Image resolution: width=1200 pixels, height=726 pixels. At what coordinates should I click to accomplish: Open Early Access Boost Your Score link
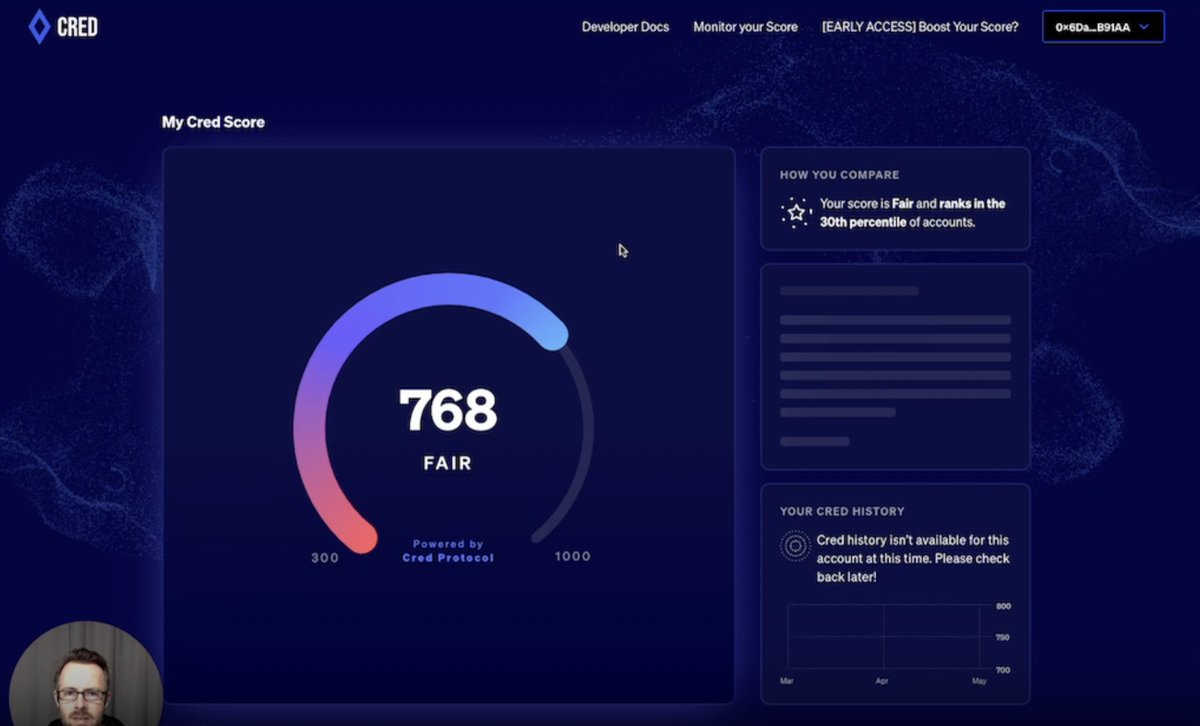tap(920, 27)
